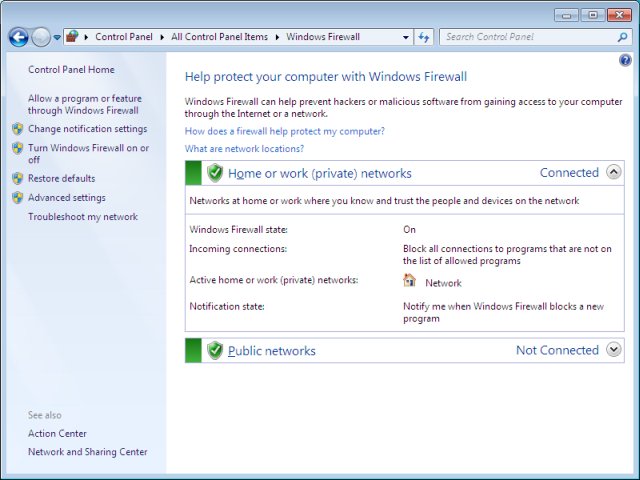The height and width of the screenshot is (480, 640).
Task: Click green shield icon for Home or work networks
Action: [215, 173]
